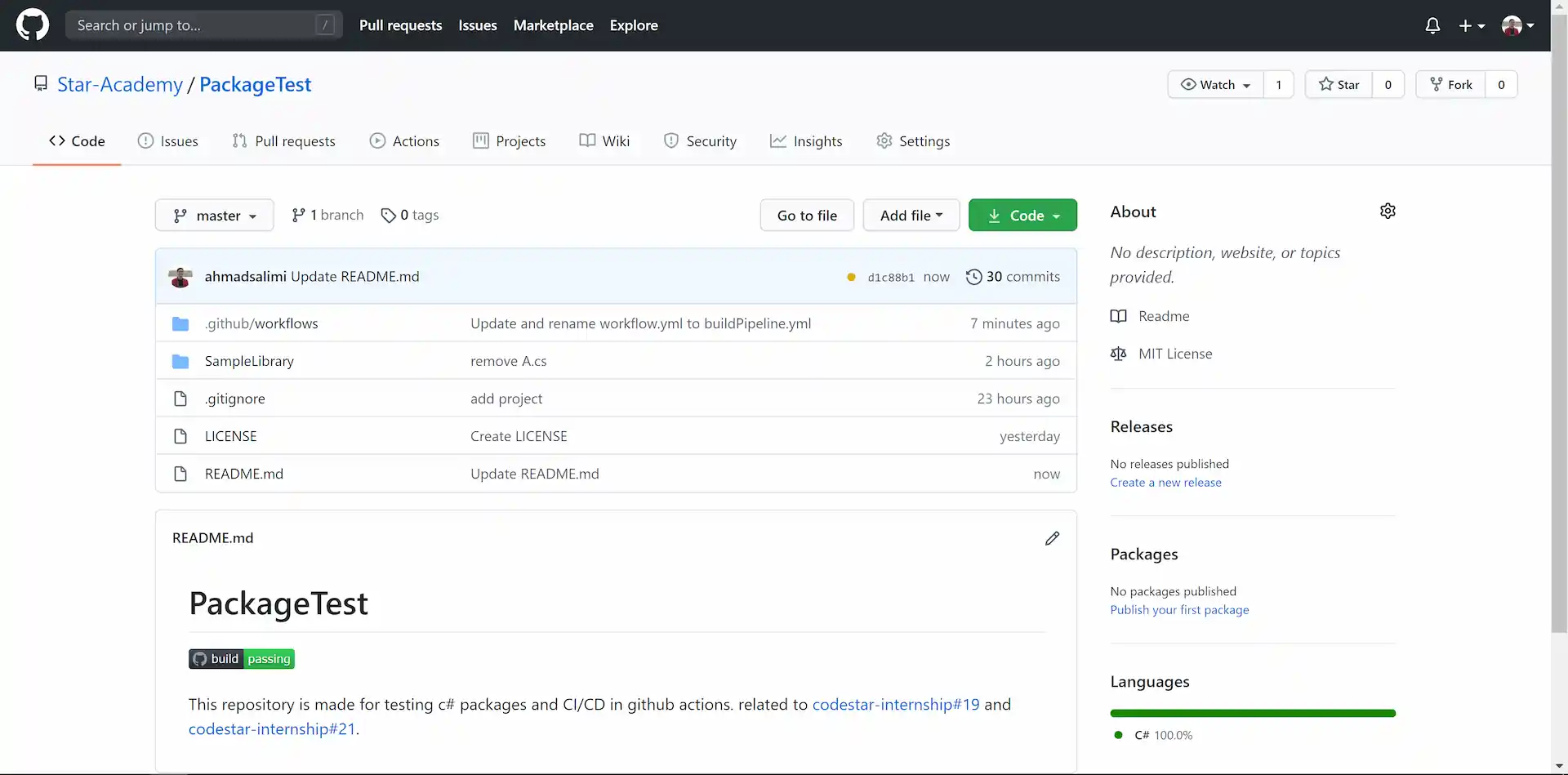
Task: Click Create a new release
Action: pos(1165,483)
